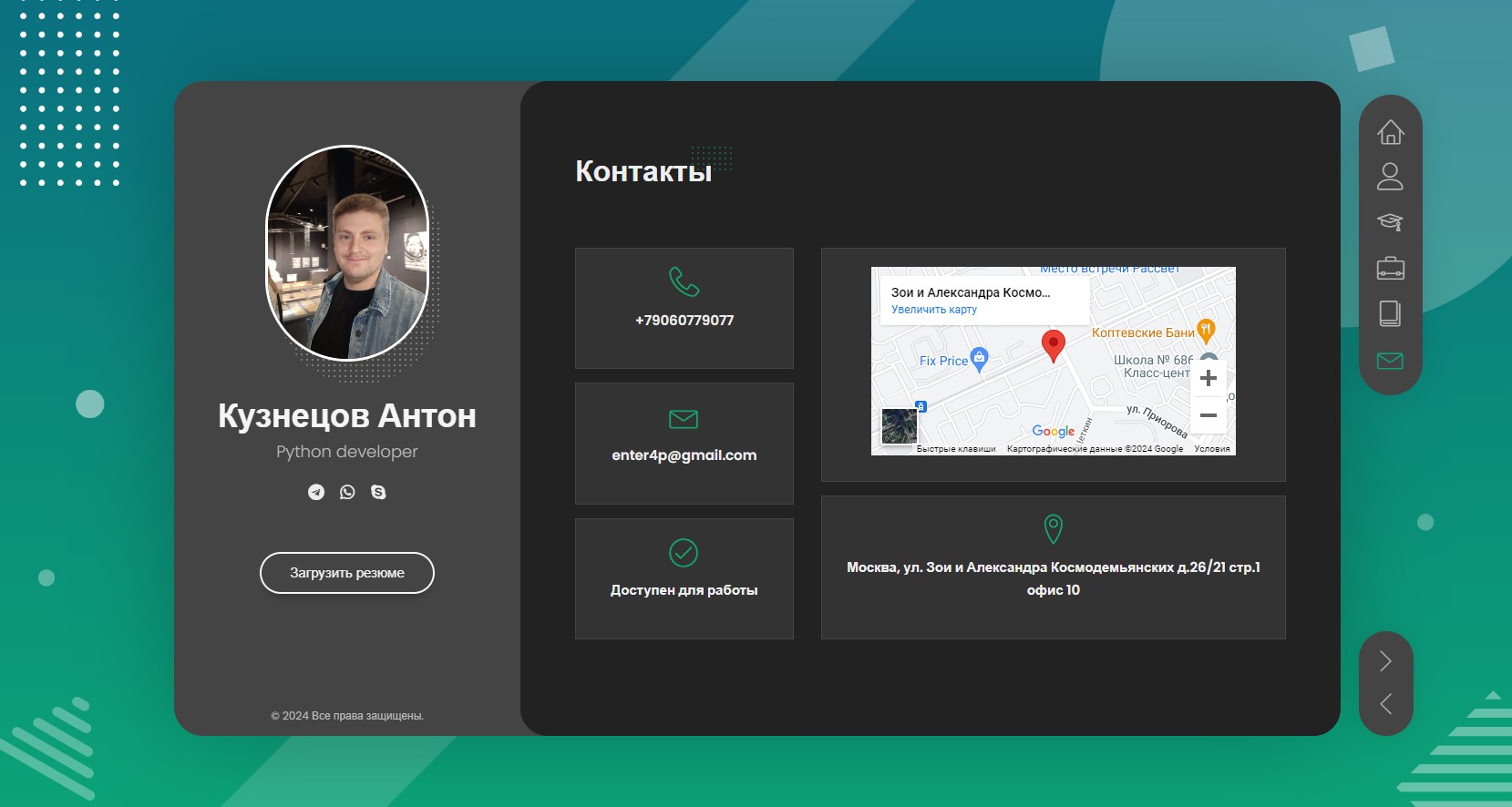Click the Загрузить резюме button
The image size is (1512, 807).
tap(347, 573)
